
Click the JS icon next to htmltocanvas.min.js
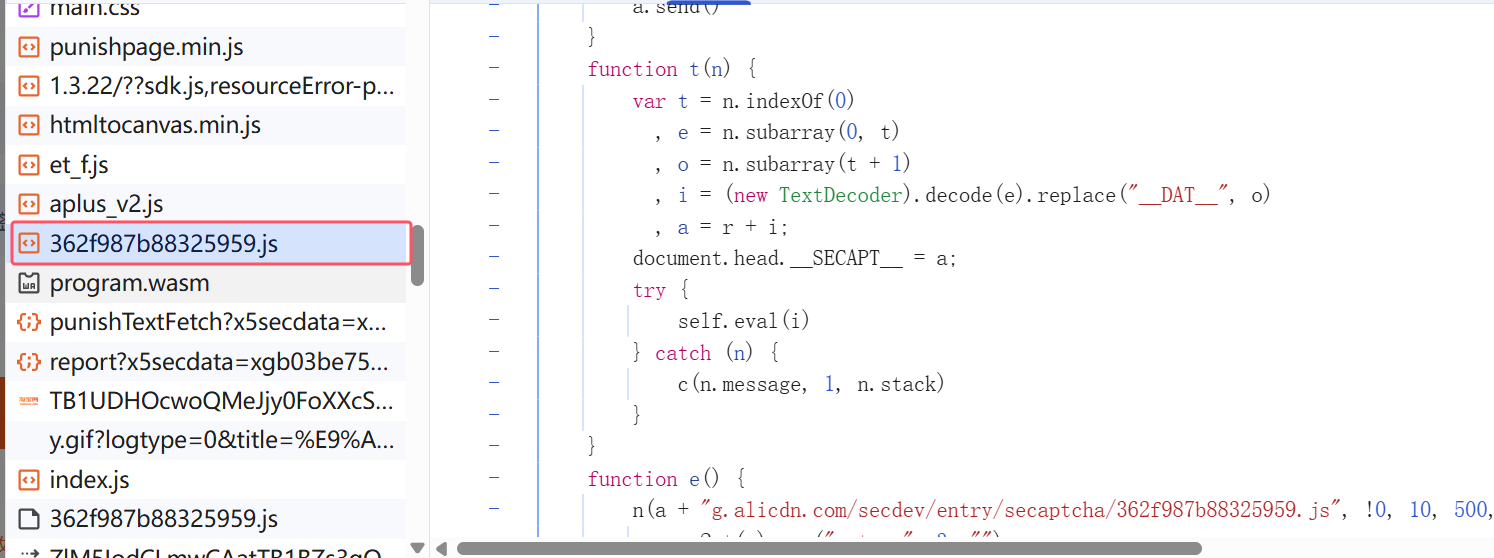click(30, 126)
